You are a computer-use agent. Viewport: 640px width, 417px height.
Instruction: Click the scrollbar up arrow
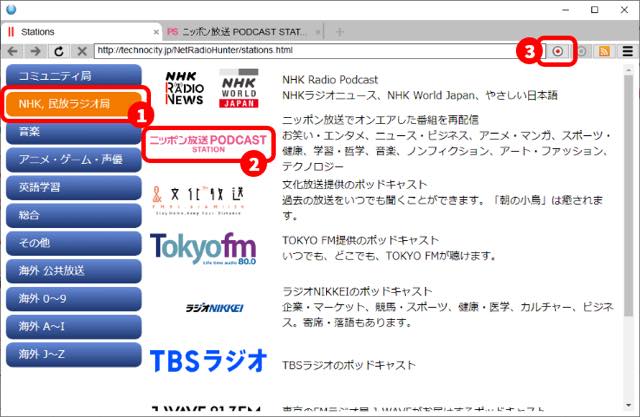[x=629, y=70]
